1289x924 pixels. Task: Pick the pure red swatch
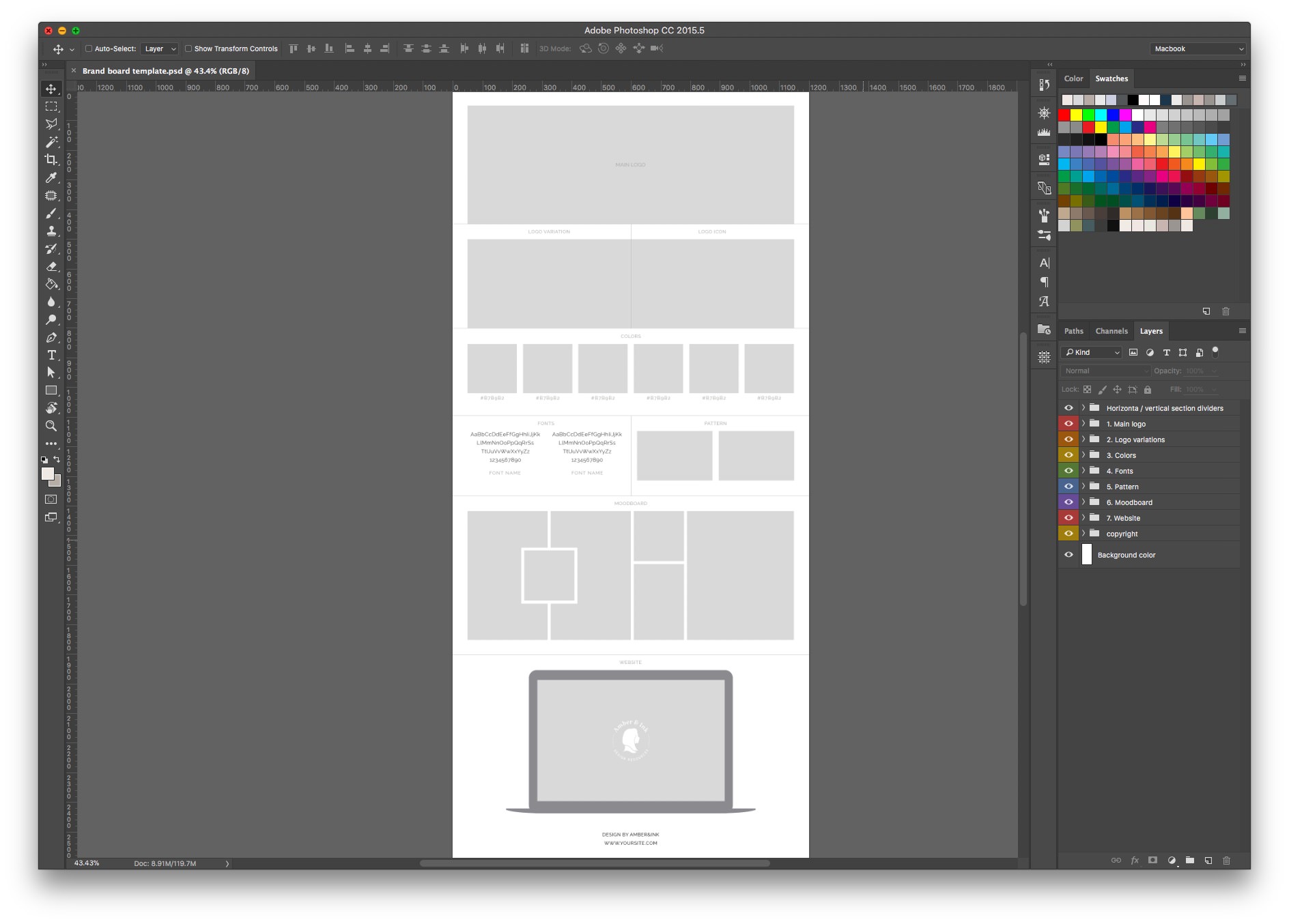[x=1064, y=115]
